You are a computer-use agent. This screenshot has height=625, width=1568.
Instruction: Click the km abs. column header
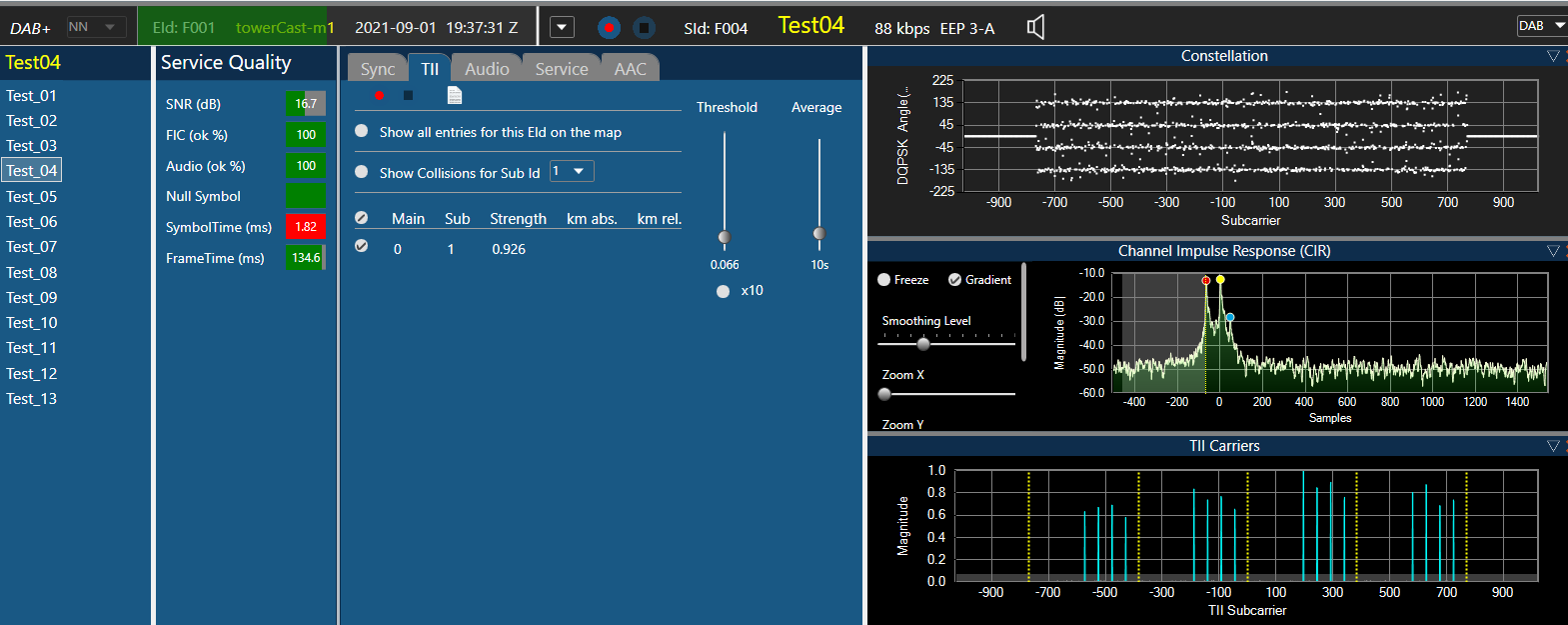coord(592,219)
